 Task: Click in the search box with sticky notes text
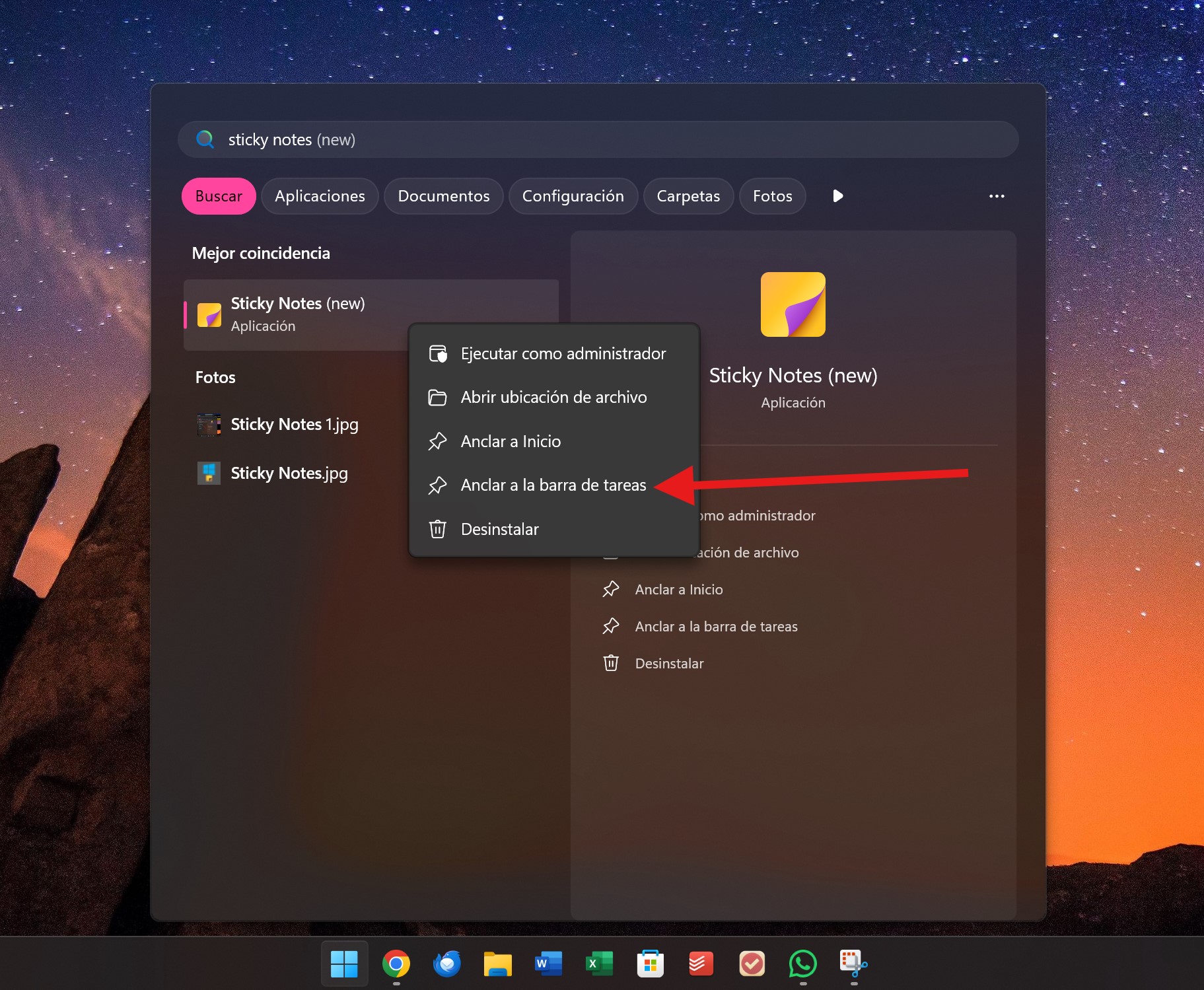click(598, 139)
